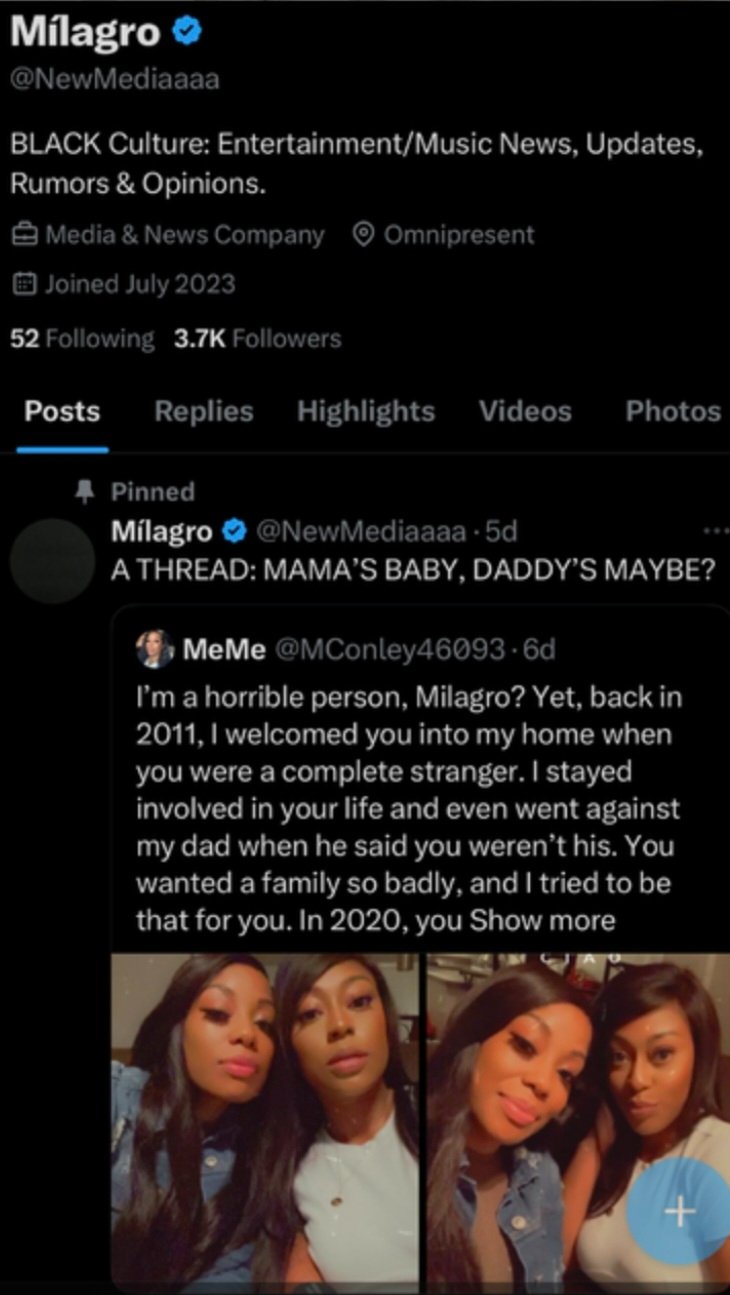Click the calendar icon beside Joined July 2023
The image size is (730, 1295).
[24, 284]
